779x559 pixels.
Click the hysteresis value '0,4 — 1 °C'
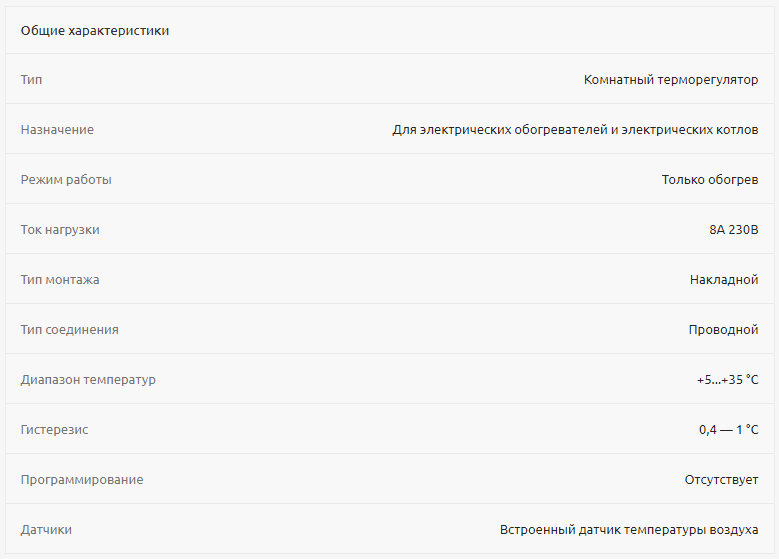729,430
